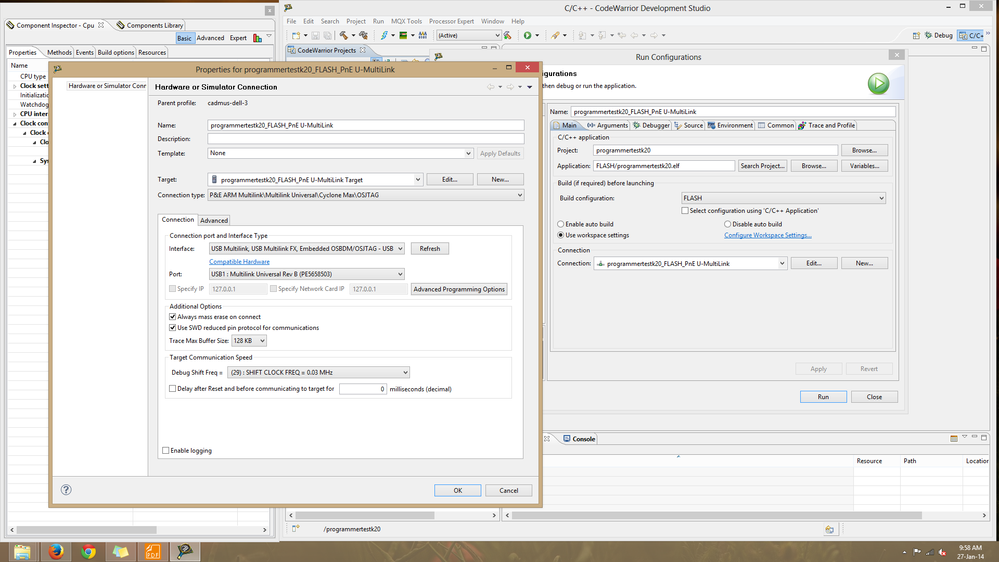This screenshot has height=562, width=999.
Task: Open File Explorer from the taskbar
Action: pos(22,552)
